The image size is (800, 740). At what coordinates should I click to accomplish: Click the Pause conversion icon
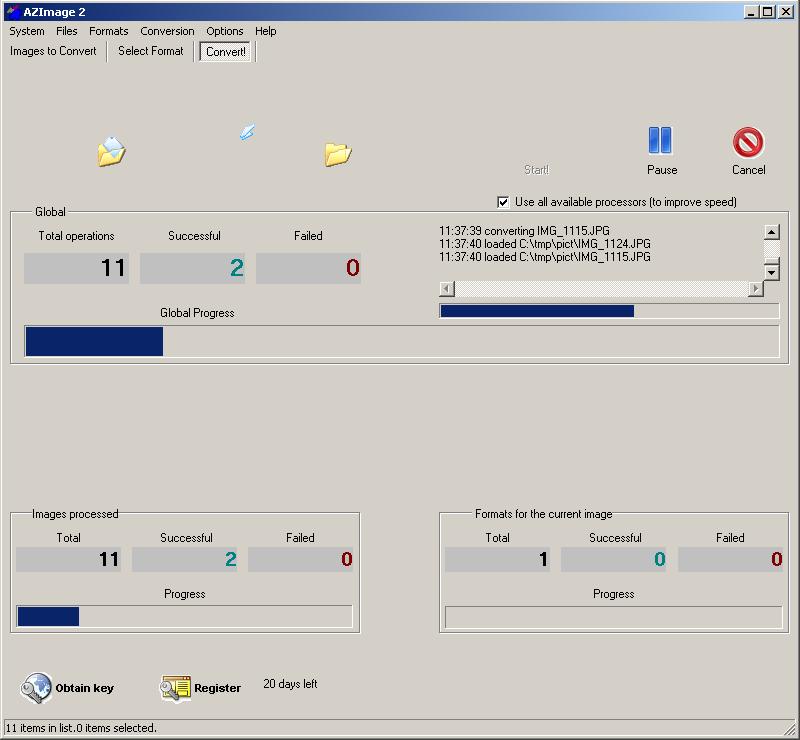pyautogui.click(x=660, y=140)
